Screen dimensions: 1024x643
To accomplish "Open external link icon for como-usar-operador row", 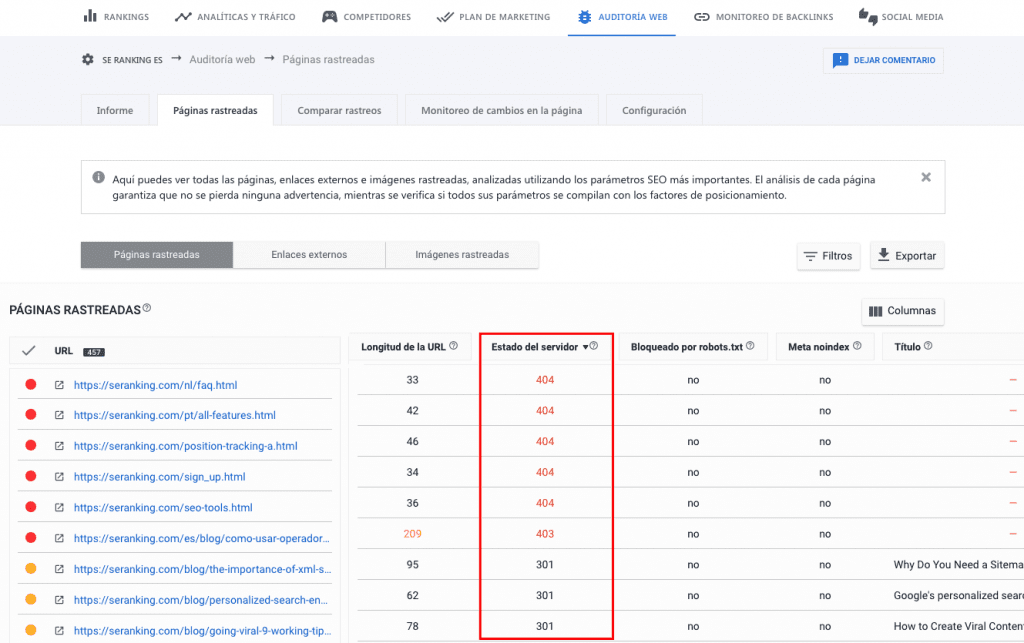I will point(59,538).
